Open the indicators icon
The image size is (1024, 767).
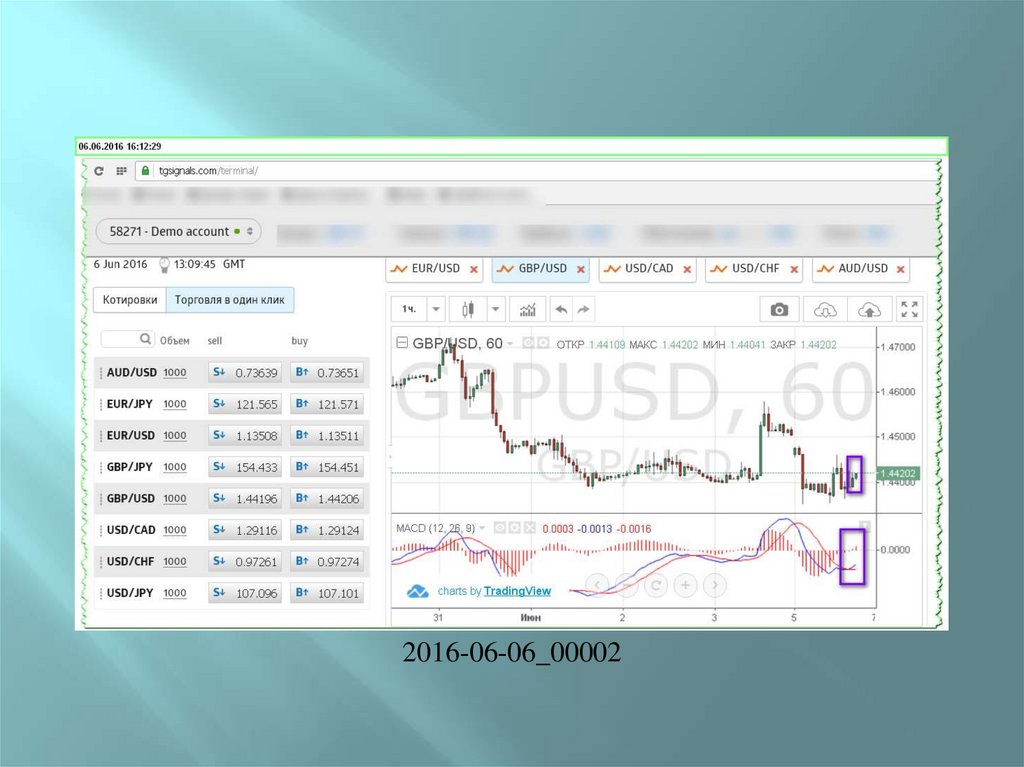(x=528, y=309)
